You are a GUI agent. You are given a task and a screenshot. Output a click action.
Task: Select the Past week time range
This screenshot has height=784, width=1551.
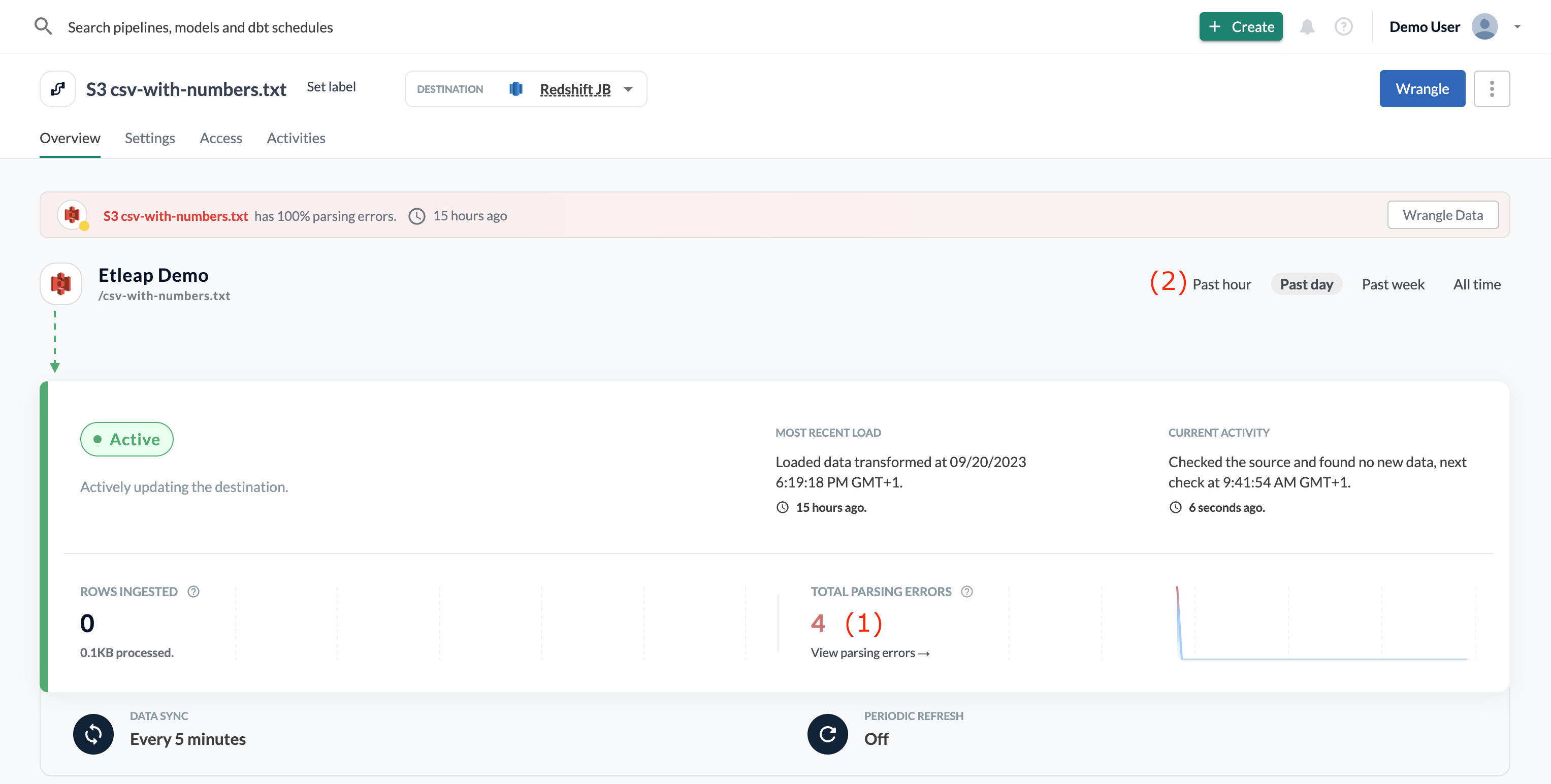click(1393, 284)
